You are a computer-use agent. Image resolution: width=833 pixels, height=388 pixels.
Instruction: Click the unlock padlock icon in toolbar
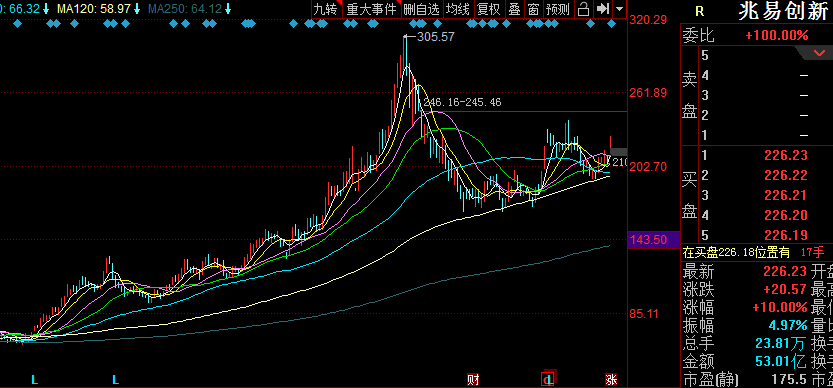pos(583,9)
